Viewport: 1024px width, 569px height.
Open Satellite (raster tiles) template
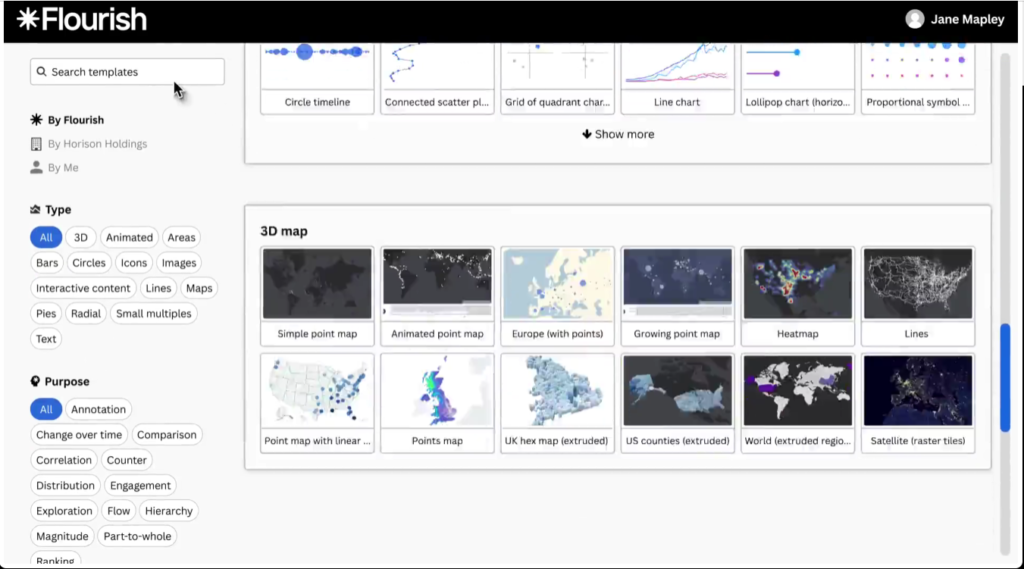tap(918, 403)
